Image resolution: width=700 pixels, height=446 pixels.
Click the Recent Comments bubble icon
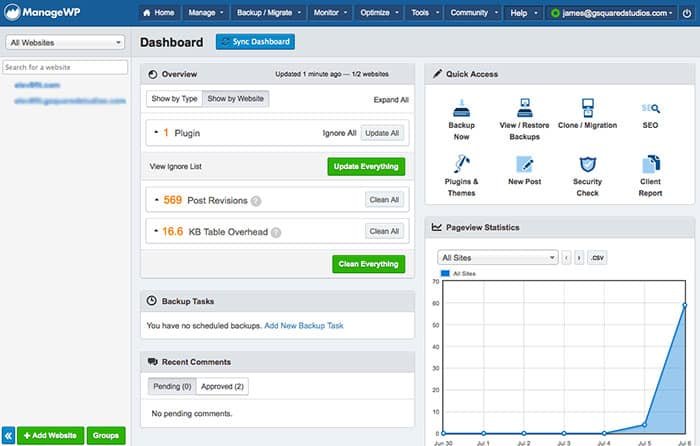click(x=153, y=362)
